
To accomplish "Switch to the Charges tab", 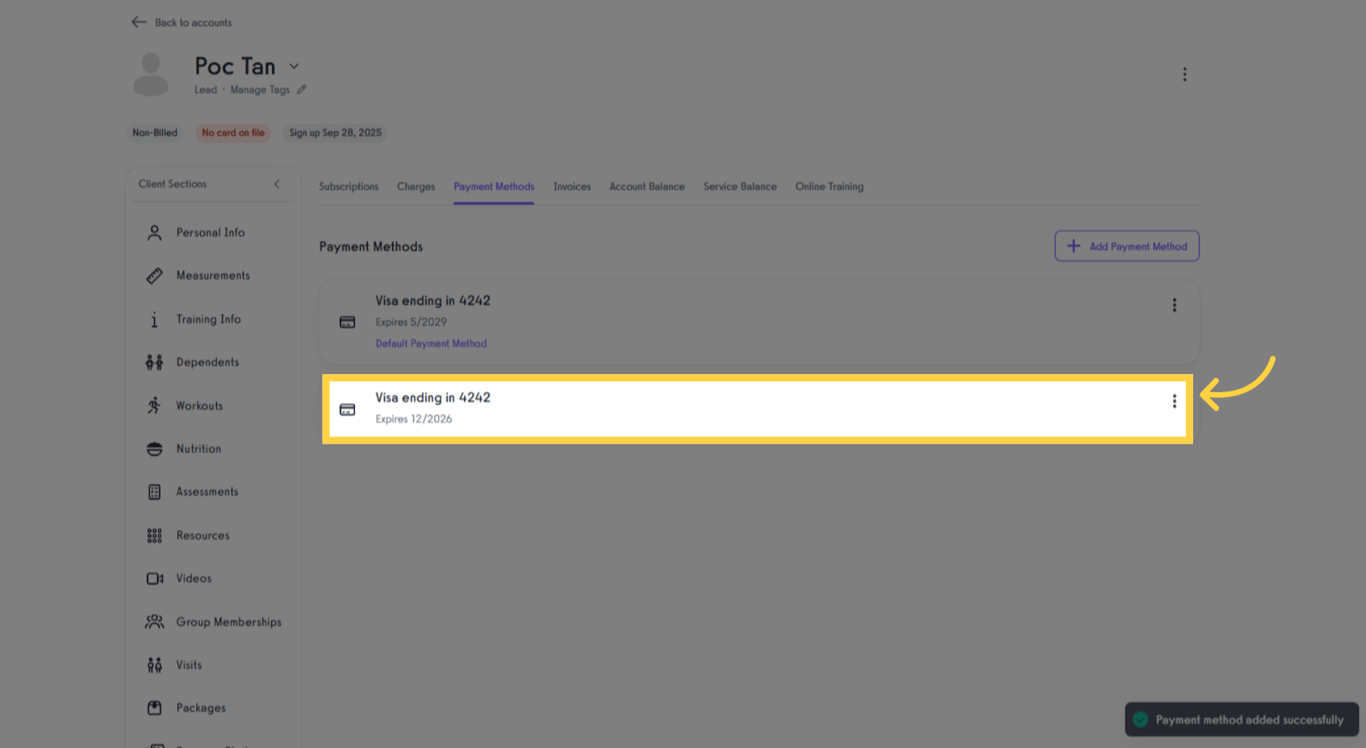I will click(x=416, y=187).
